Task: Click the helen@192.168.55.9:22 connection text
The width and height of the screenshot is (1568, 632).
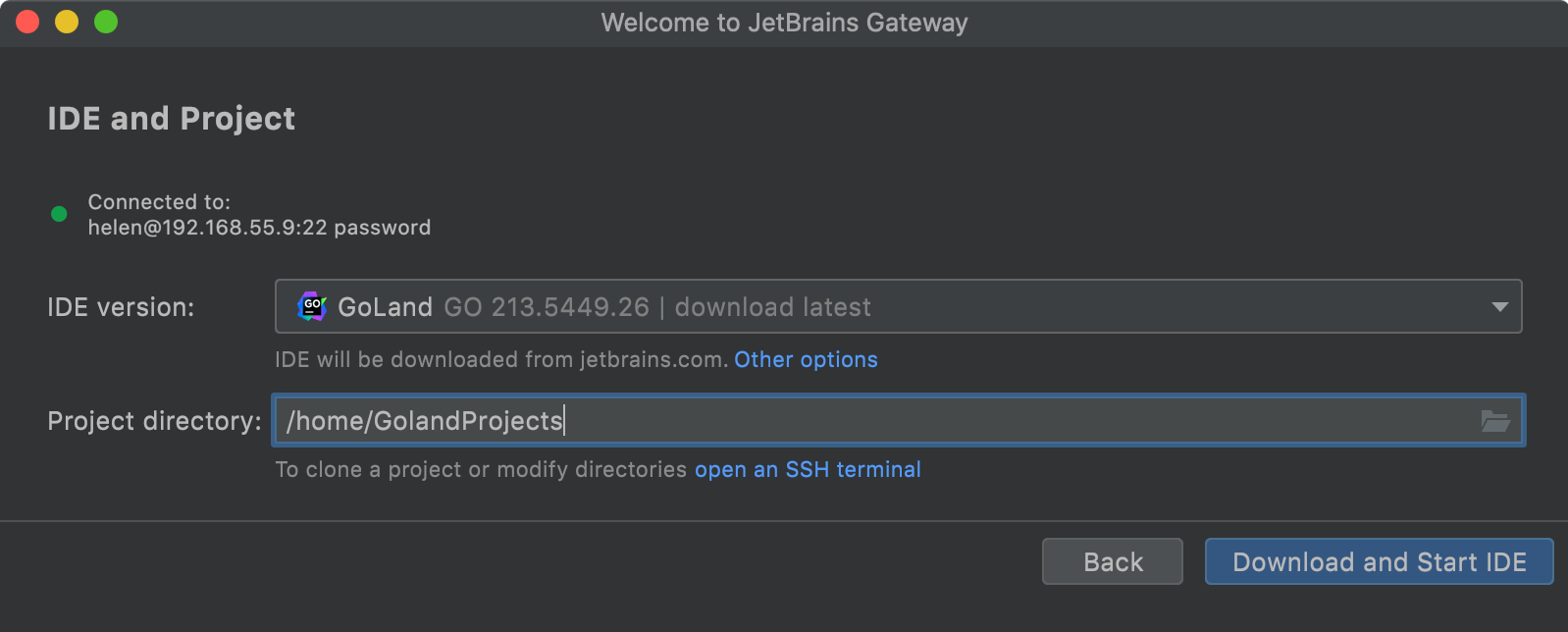Action: pos(259,227)
